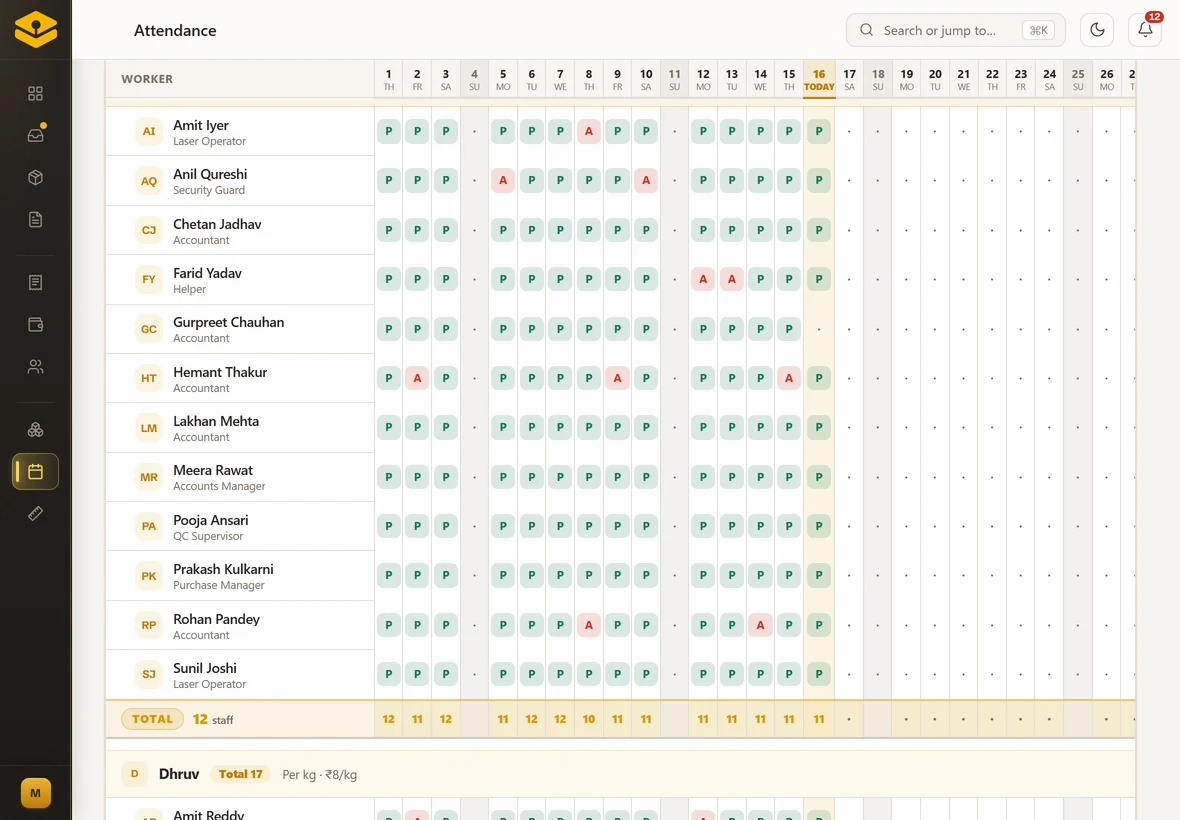Open worker Pooja Ansari

(240, 527)
